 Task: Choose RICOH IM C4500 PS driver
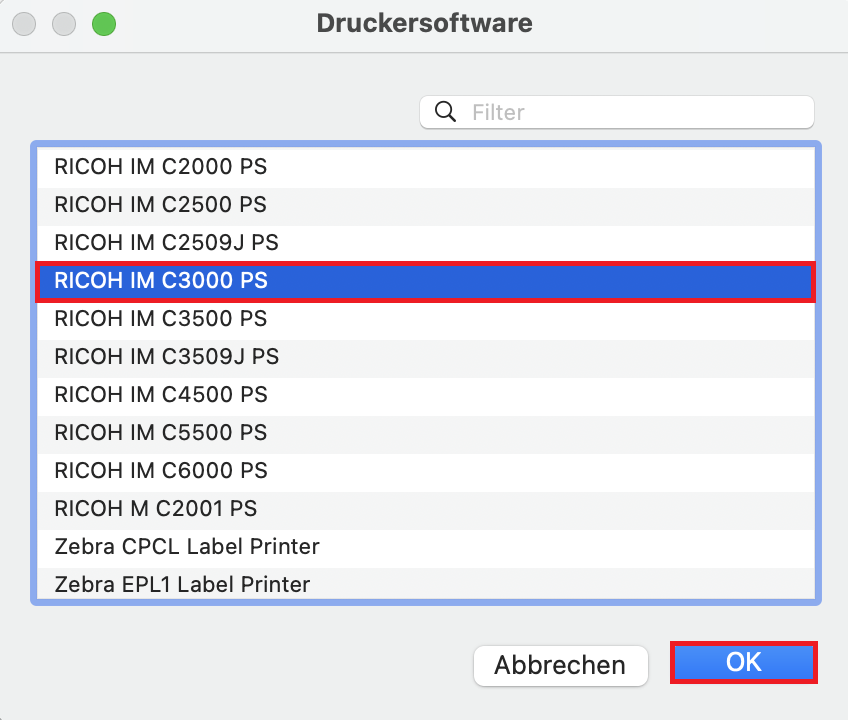pos(426,395)
